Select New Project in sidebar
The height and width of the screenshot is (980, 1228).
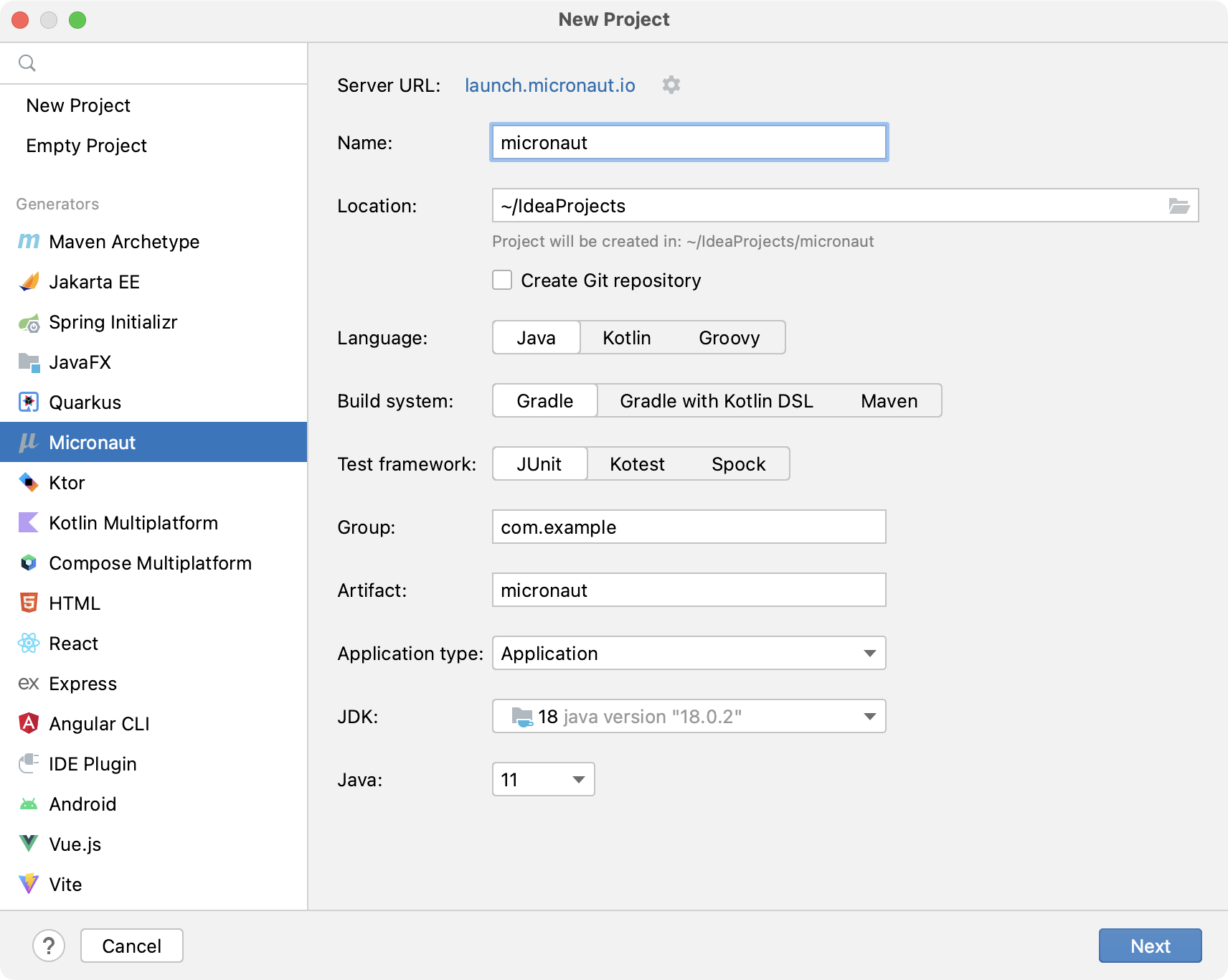153,105
